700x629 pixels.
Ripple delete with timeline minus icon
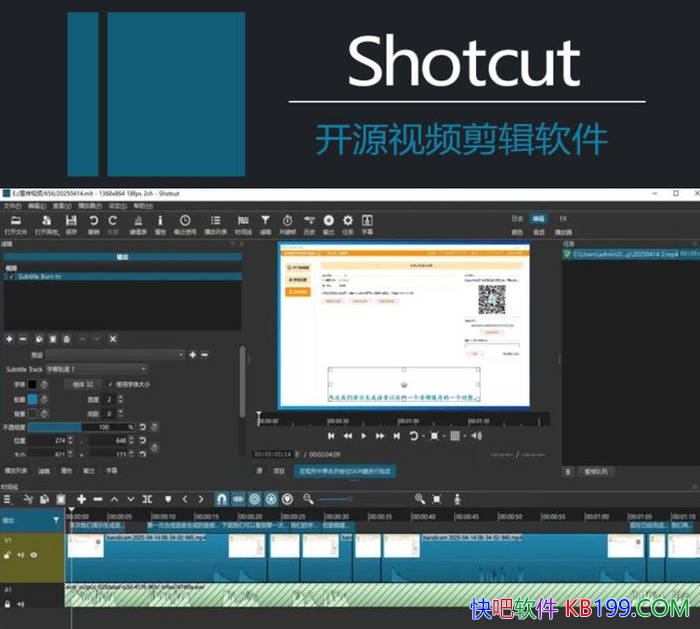click(x=98, y=499)
